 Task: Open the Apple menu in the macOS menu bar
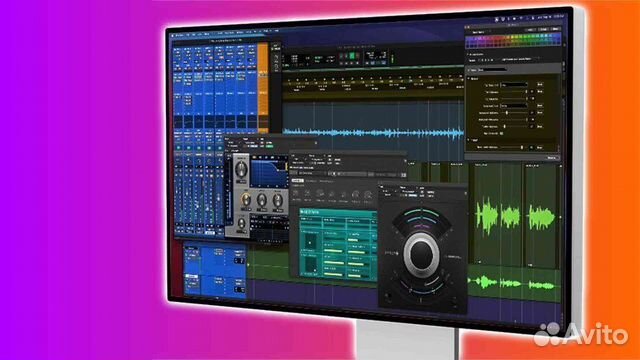(x=173, y=35)
